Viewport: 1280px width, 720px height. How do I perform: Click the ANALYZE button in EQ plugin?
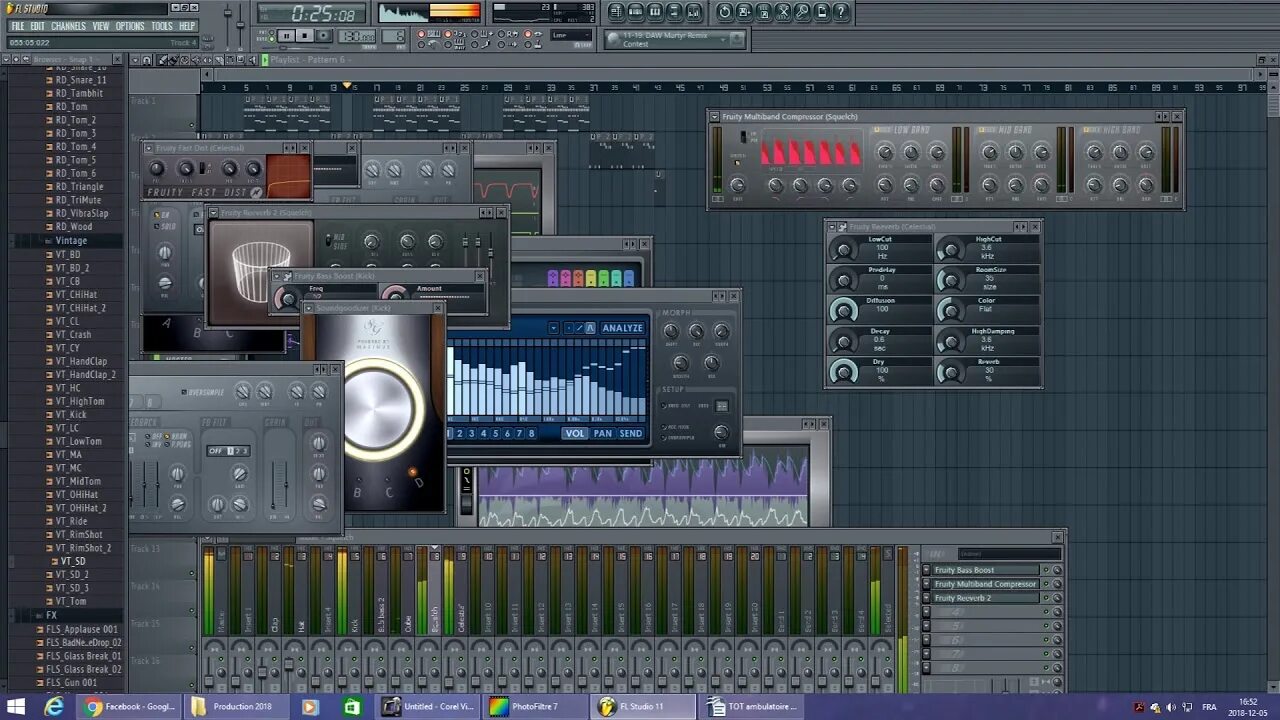623,328
